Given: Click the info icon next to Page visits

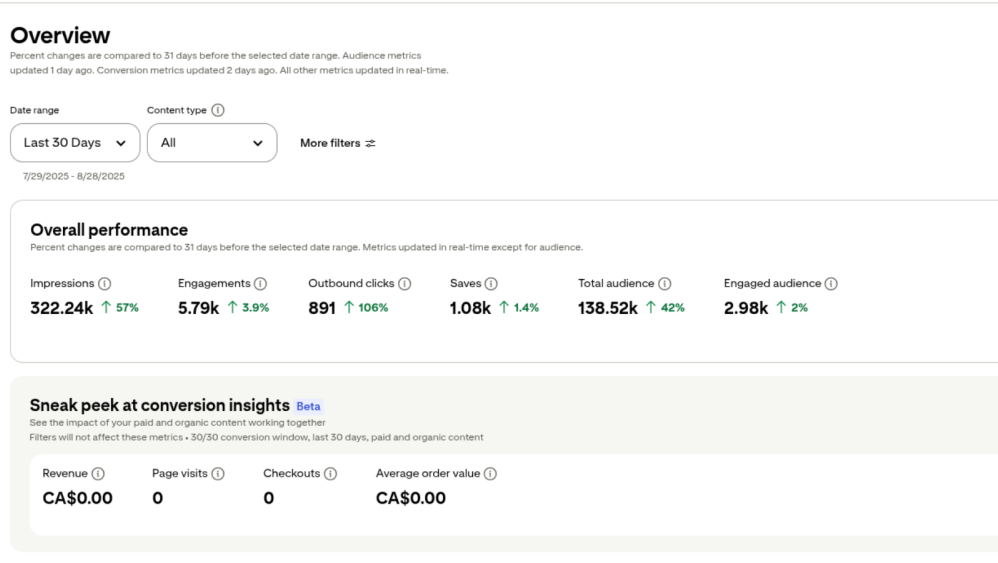Looking at the screenshot, I should pyautogui.click(x=218, y=473).
